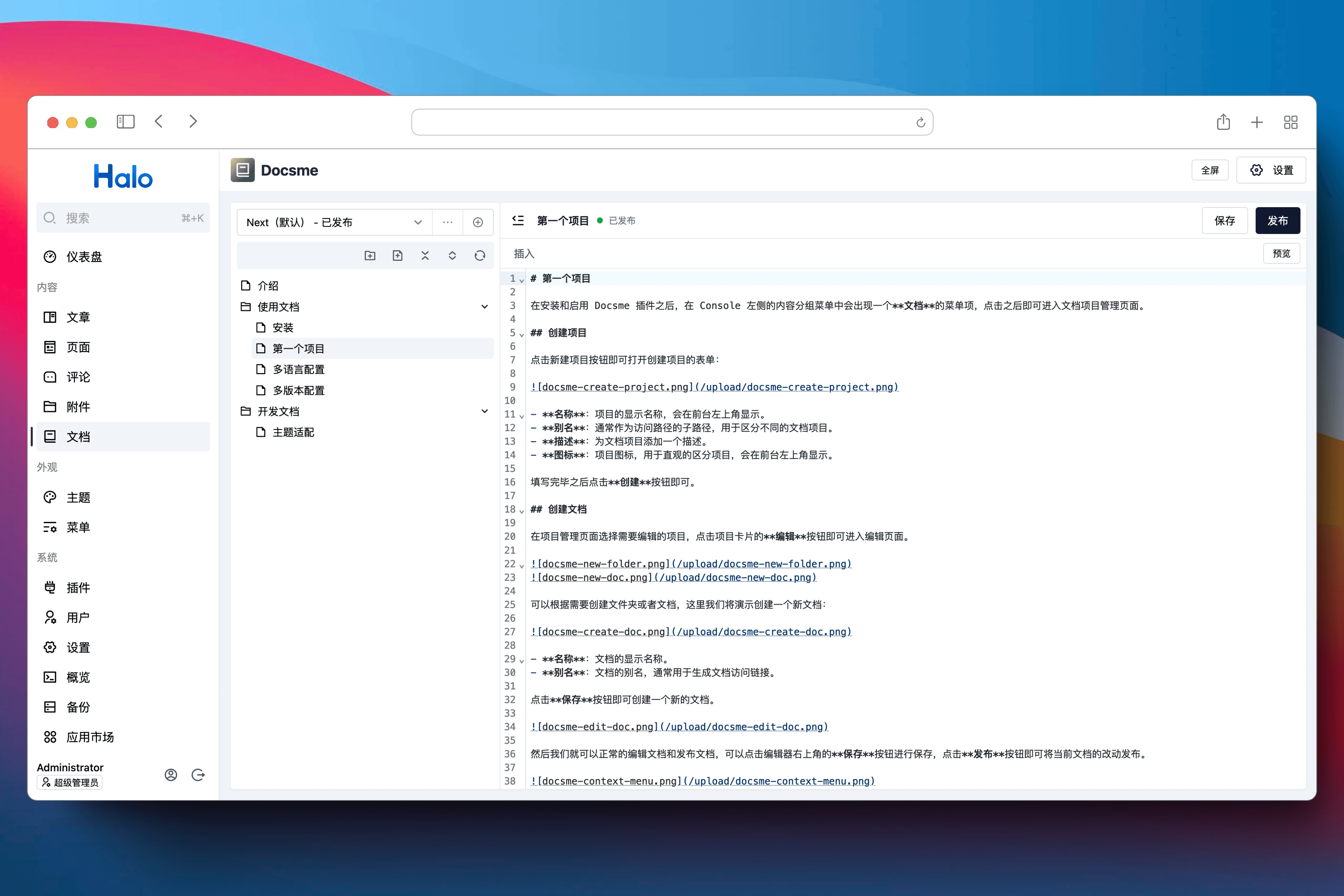Select 第一个项目 document in tree
Screen dimensions: 1344x896
(x=372, y=349)
